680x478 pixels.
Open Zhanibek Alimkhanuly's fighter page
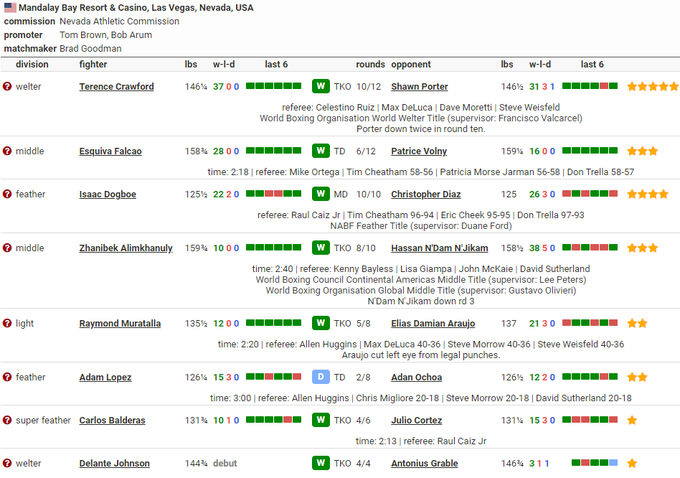pyautogui.click(x=125, y=248)
